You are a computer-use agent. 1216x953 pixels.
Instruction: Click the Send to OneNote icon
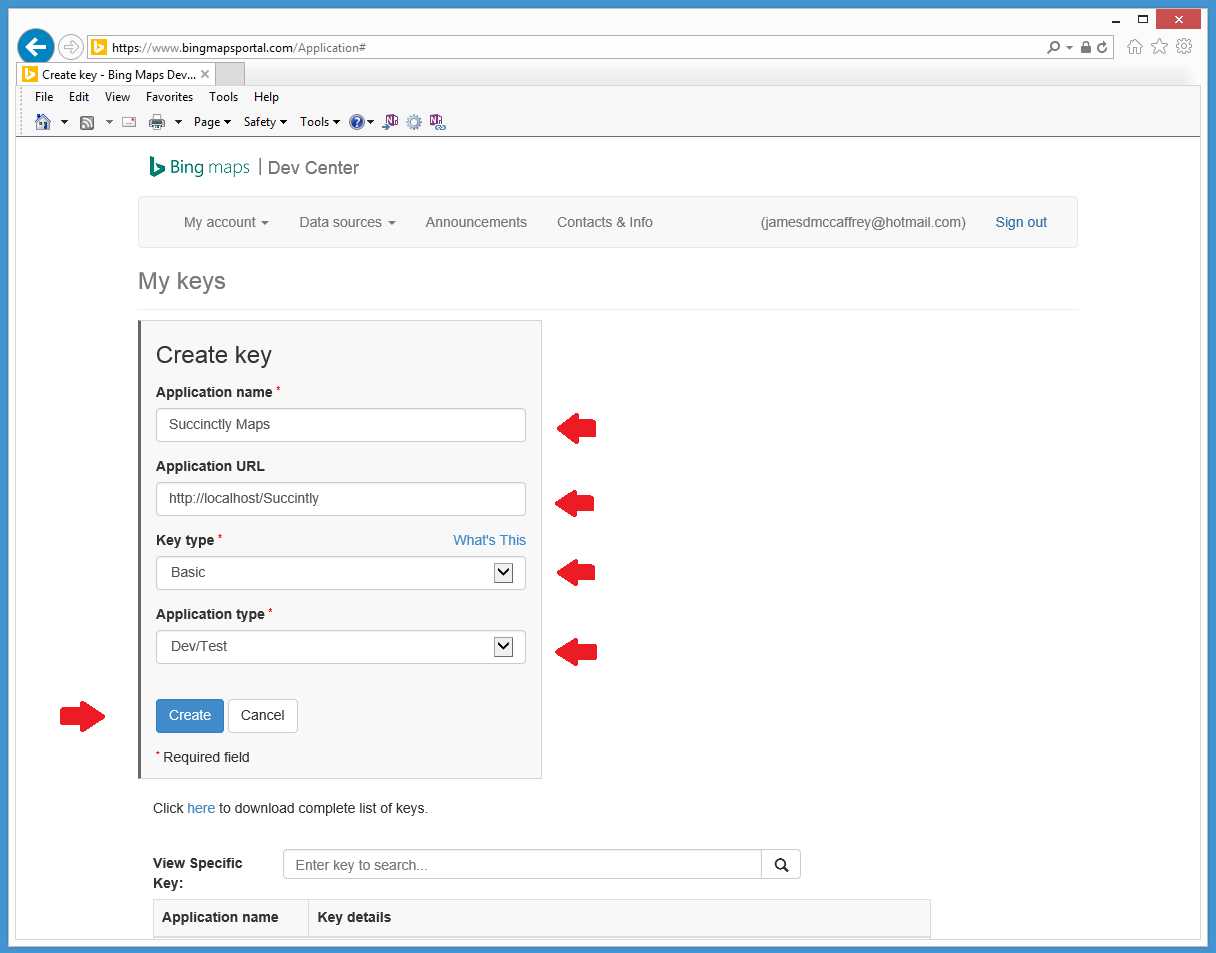[x=391, y=122]
